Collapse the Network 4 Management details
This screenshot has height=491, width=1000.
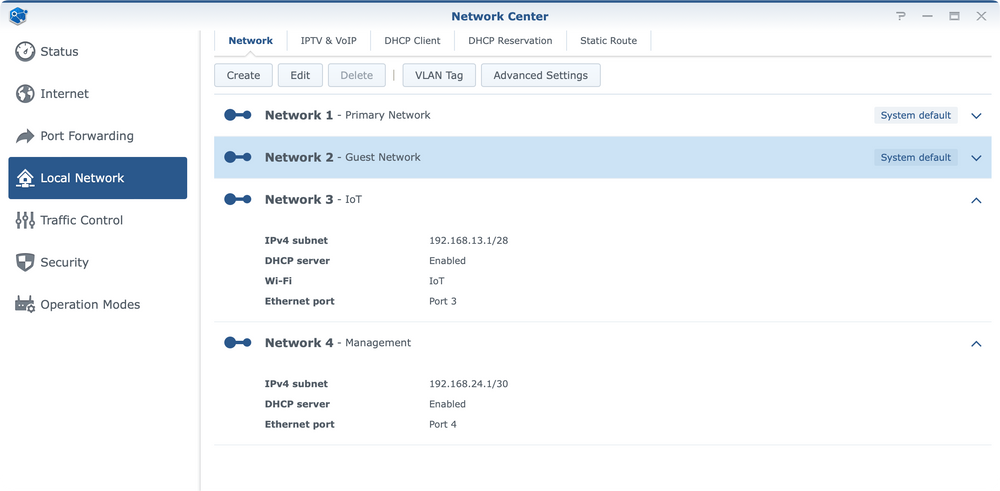pos(976,344)
